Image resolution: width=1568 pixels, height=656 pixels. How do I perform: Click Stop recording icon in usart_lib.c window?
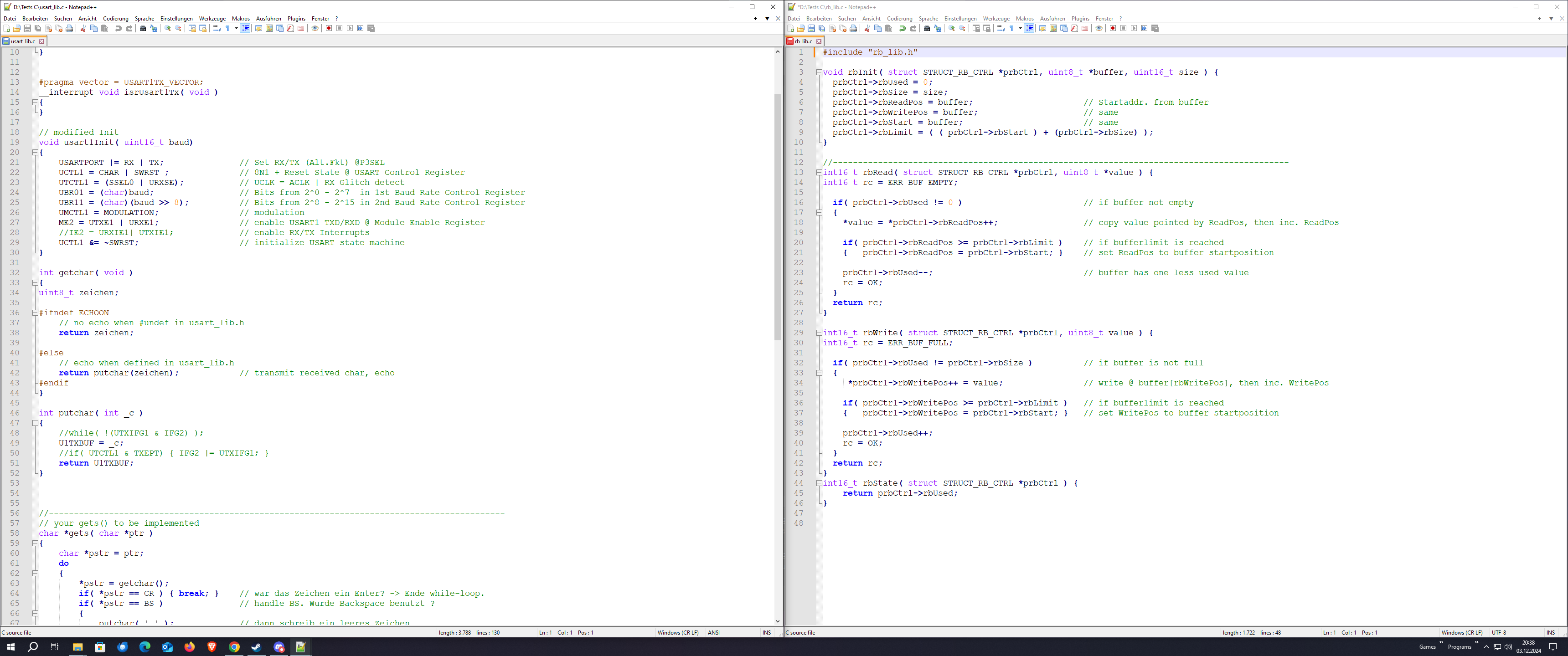coord(339,29)
